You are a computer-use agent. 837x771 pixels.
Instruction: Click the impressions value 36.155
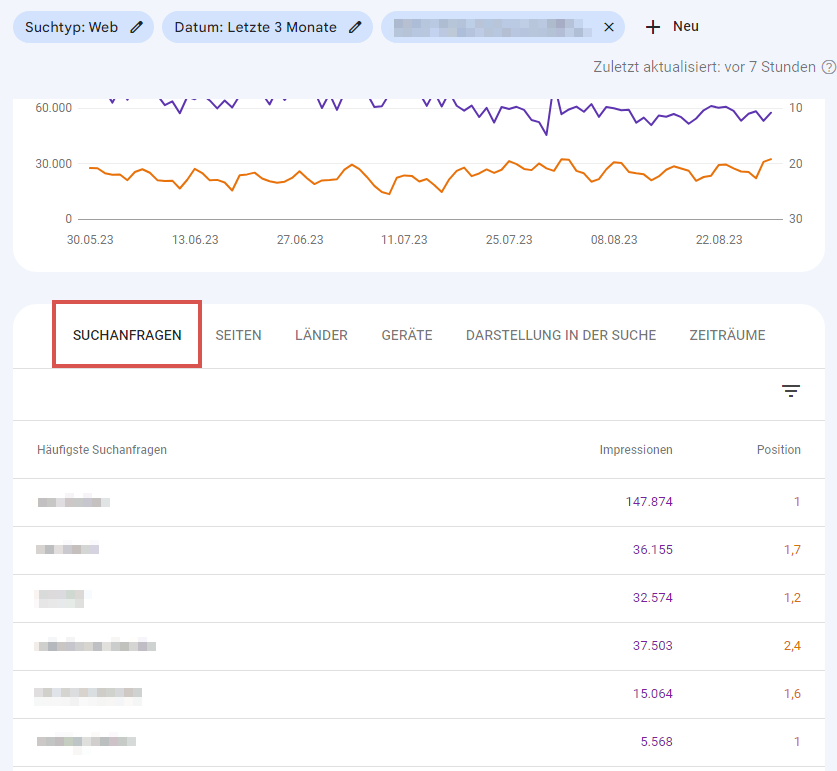tap(652, 550)
